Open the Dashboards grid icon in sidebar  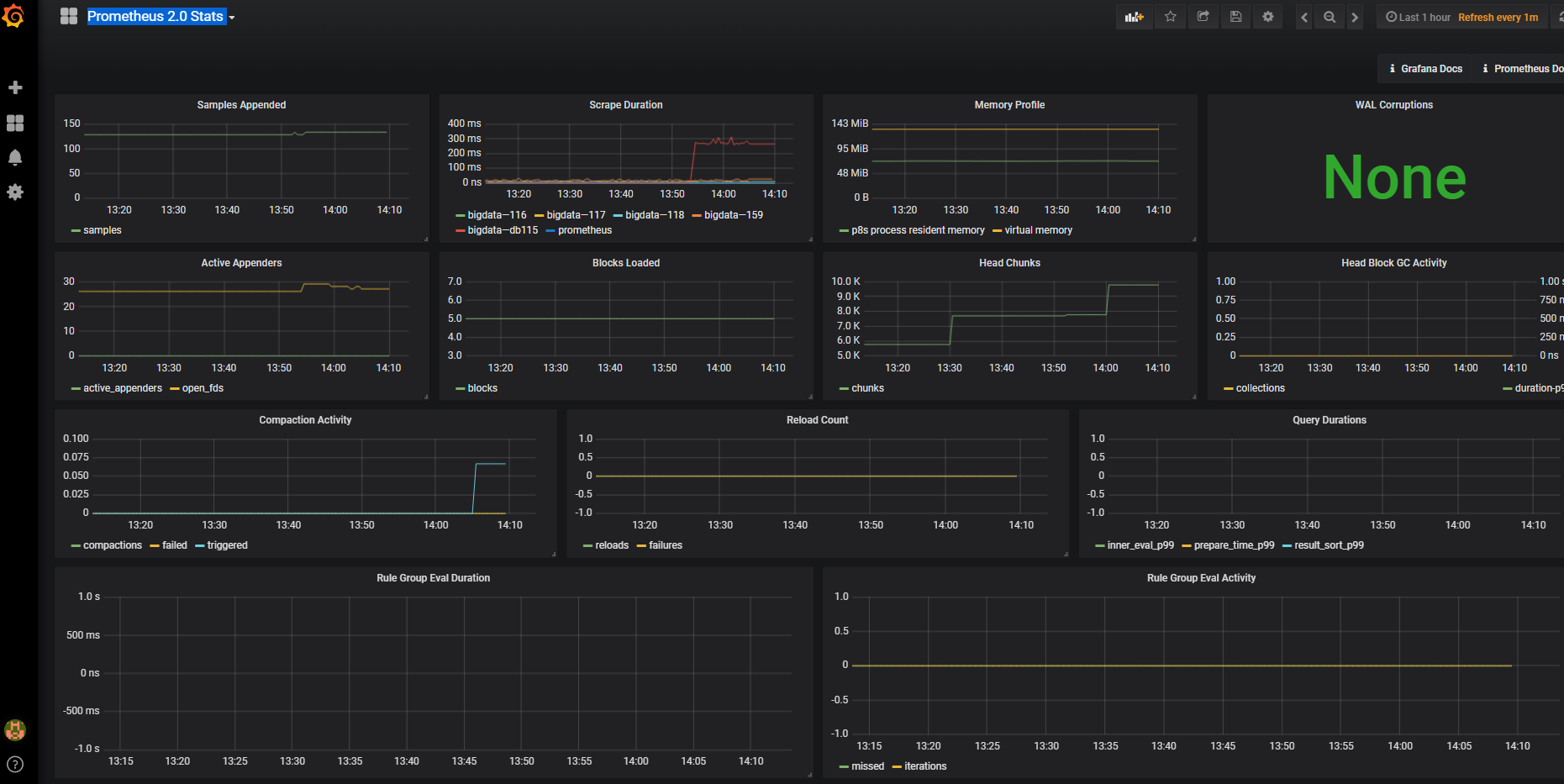(15, 123)
